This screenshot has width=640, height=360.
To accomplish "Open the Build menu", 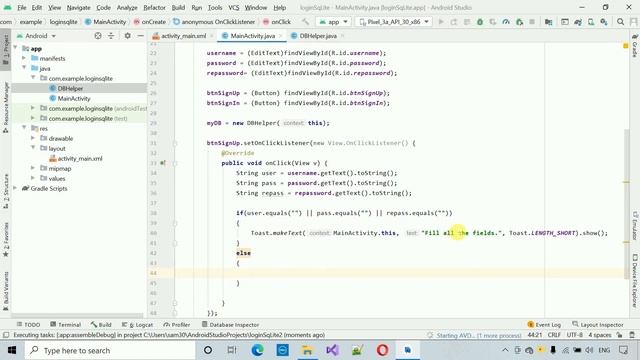I will (178, 7).
